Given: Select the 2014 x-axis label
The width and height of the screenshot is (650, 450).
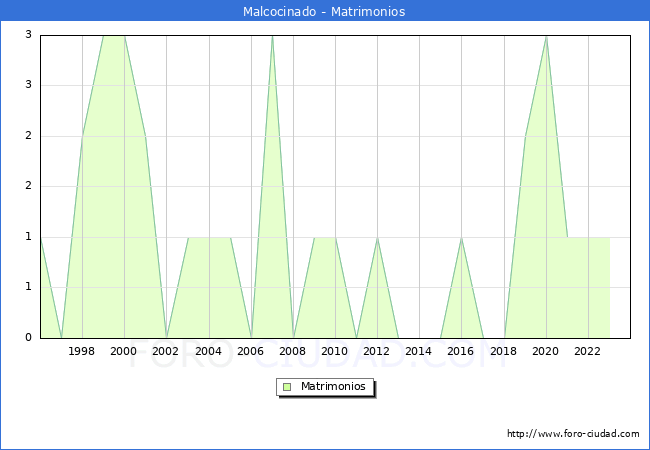Looking at the screenshot, I should pos(419,351).
